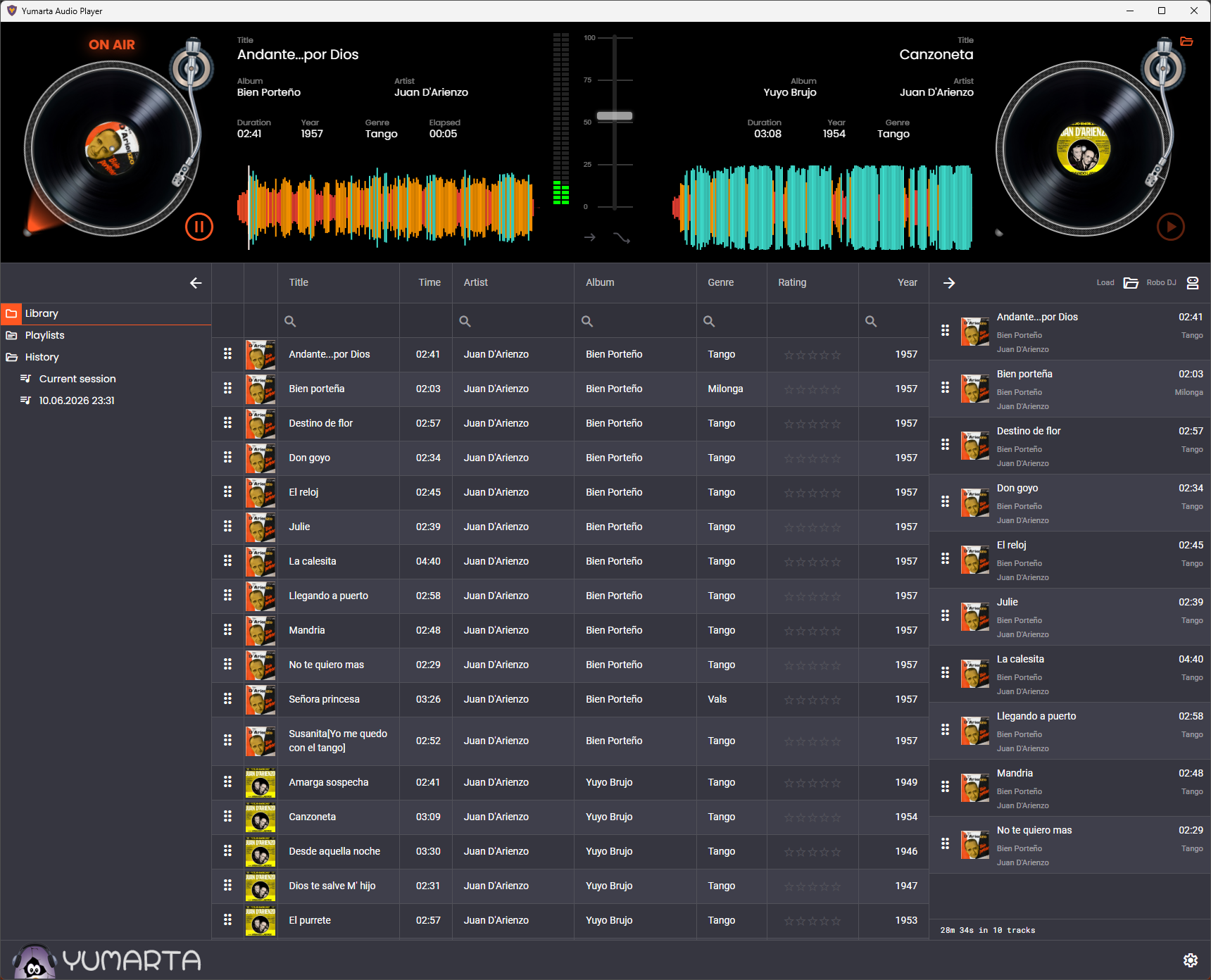Select the No te quiero mas library title
This screenshot has height=980, width=1211.
coord(326,665)
